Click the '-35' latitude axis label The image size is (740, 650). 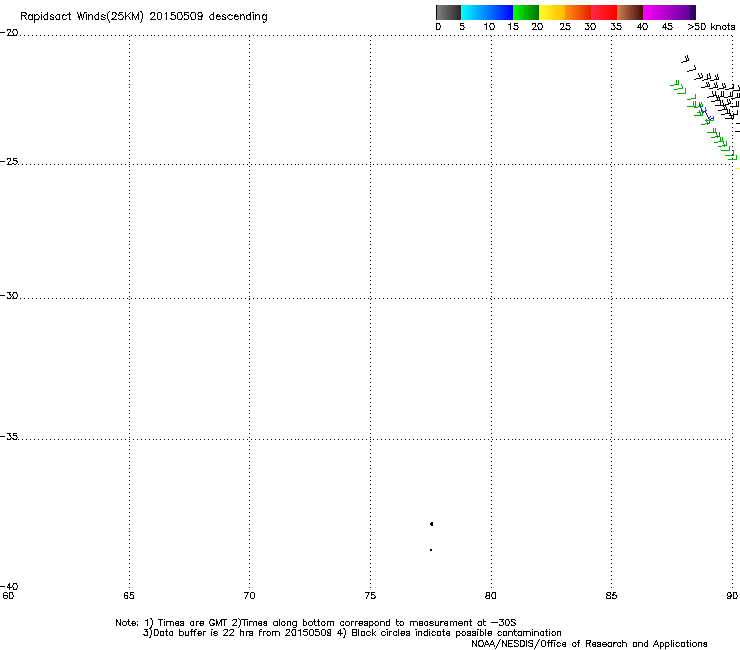(9, 436)
